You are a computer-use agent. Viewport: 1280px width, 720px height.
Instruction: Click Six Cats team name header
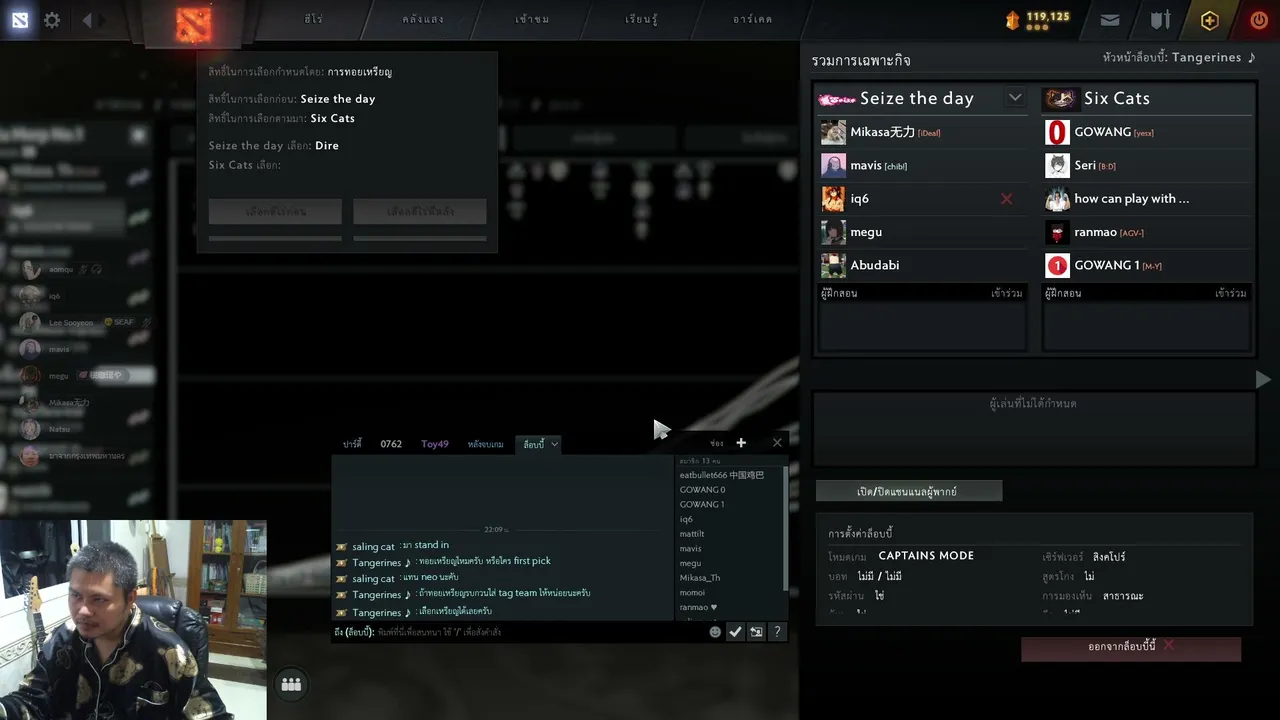click(x=1117, y=98)
